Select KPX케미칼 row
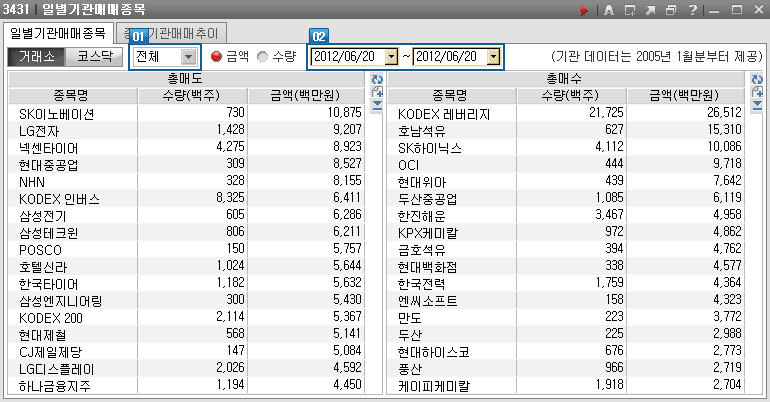 (x=566, y=232)
